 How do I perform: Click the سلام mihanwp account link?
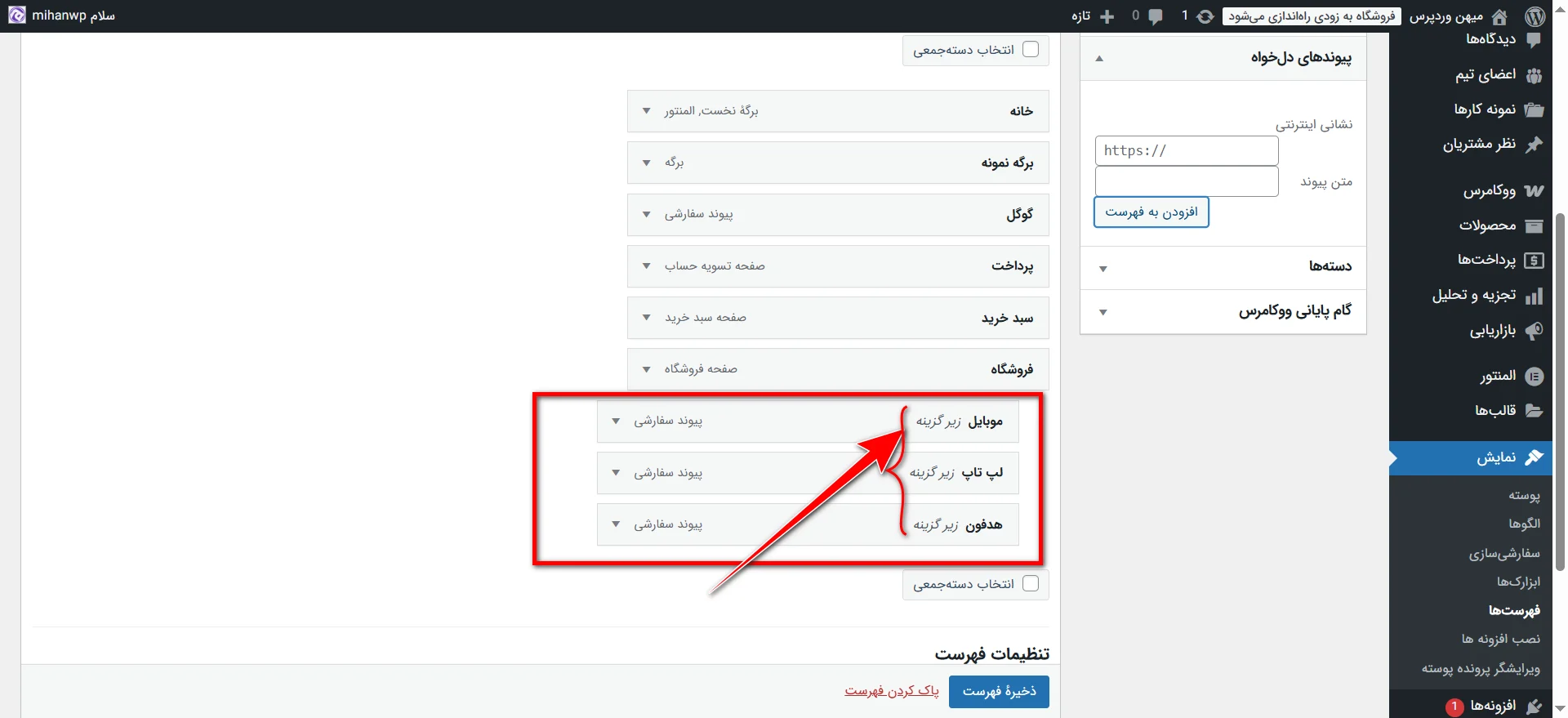click(x=73, y=16)
